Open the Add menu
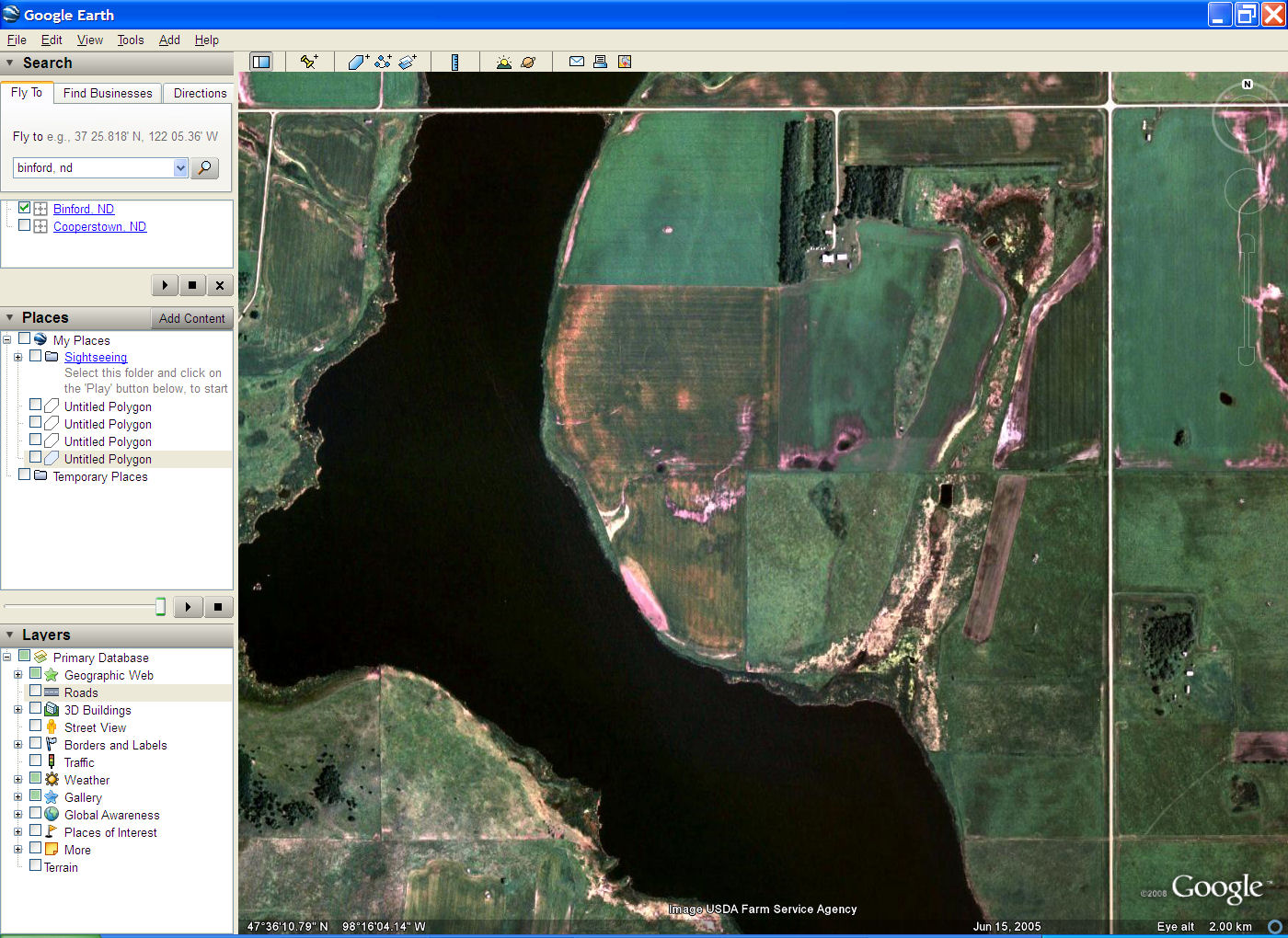1288x938 pixels. tap(169, 40)
